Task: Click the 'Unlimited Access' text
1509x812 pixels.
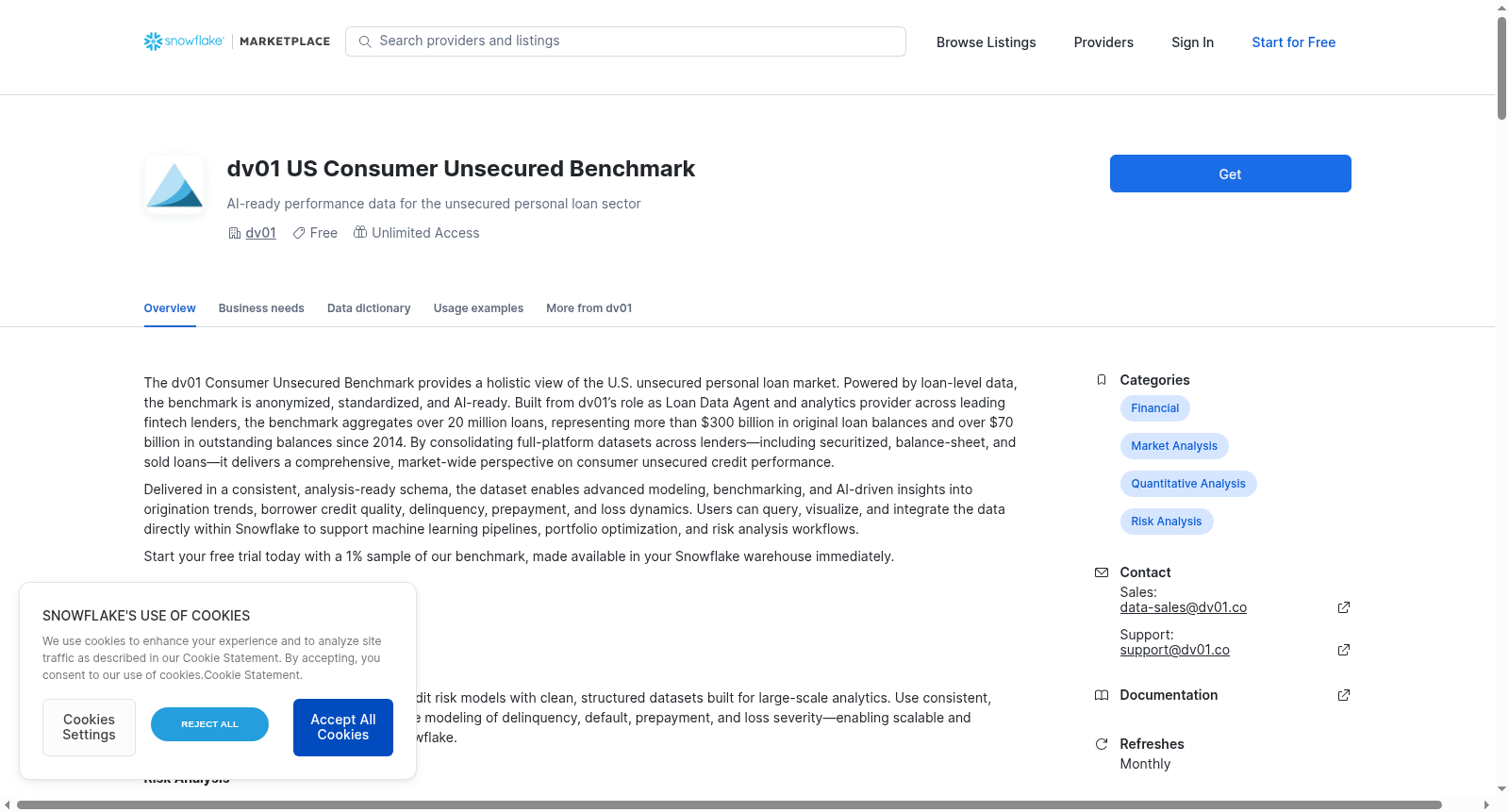Action: 425,233
